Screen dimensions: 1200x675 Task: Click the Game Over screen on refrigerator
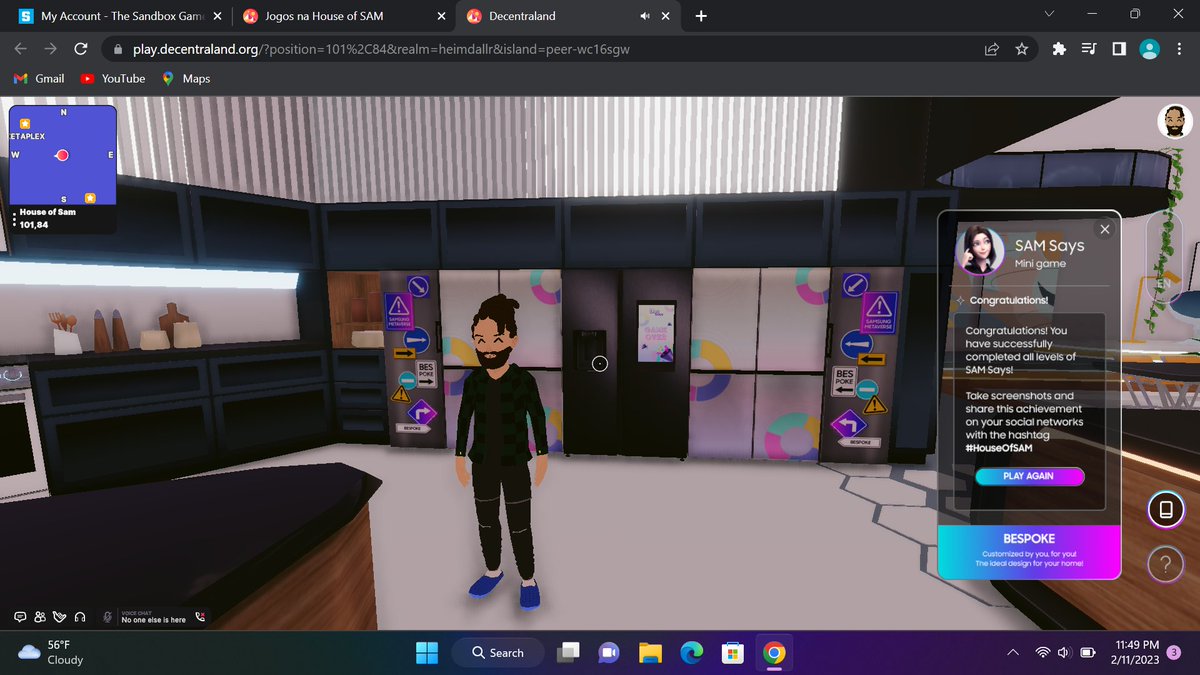coord(656,332)
